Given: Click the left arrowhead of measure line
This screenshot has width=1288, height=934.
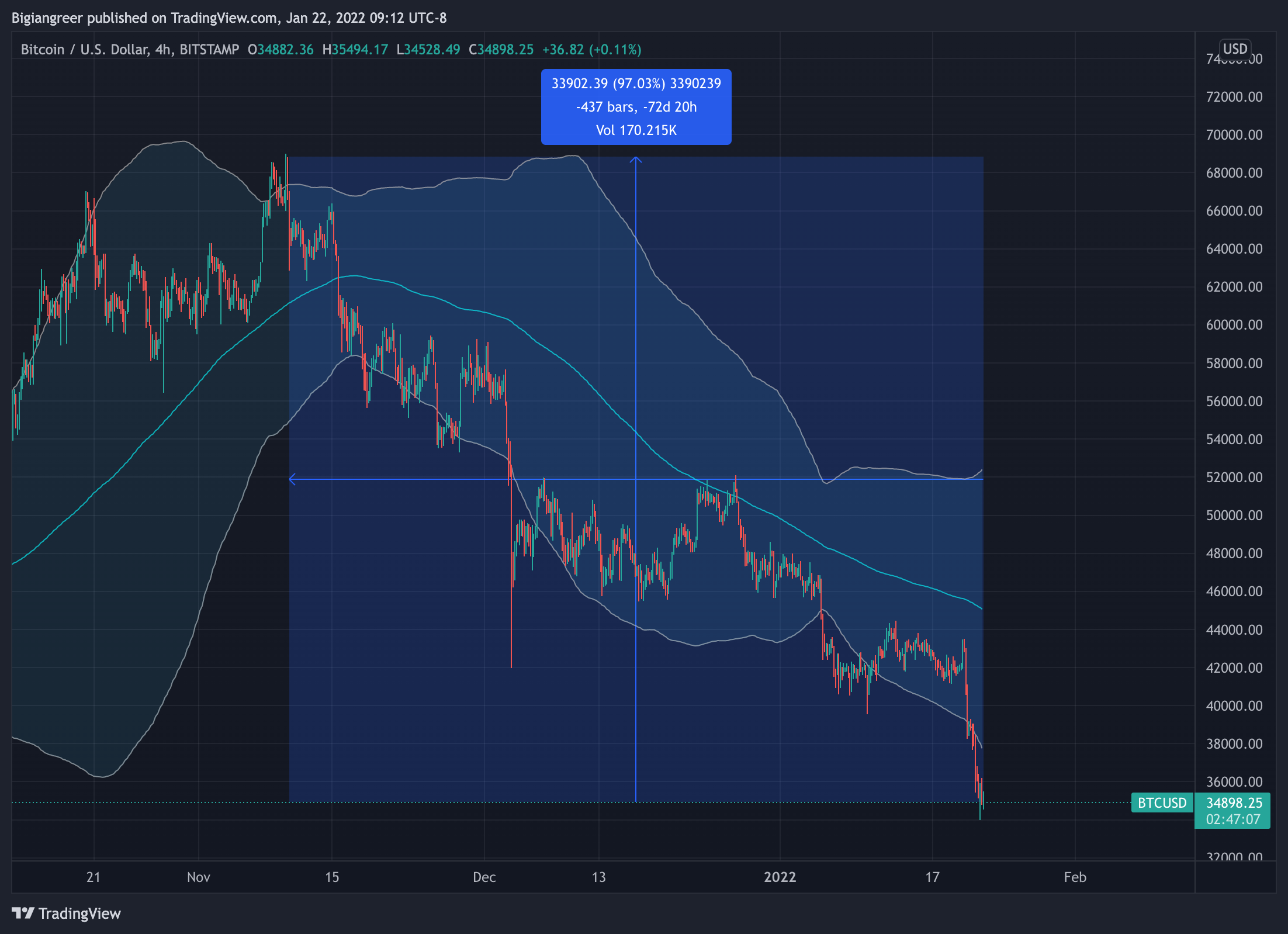Looking at the screenshot, I should (292, 479).
